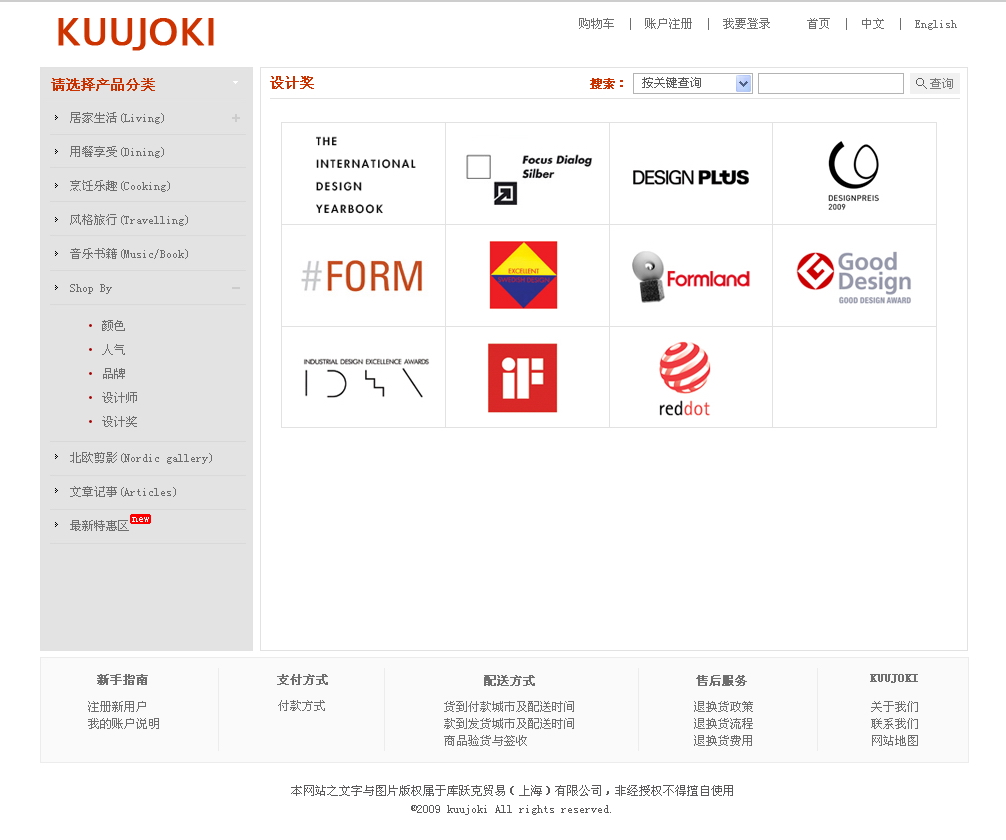
Task: Switch language to English
Action: [x=935, y=24]
